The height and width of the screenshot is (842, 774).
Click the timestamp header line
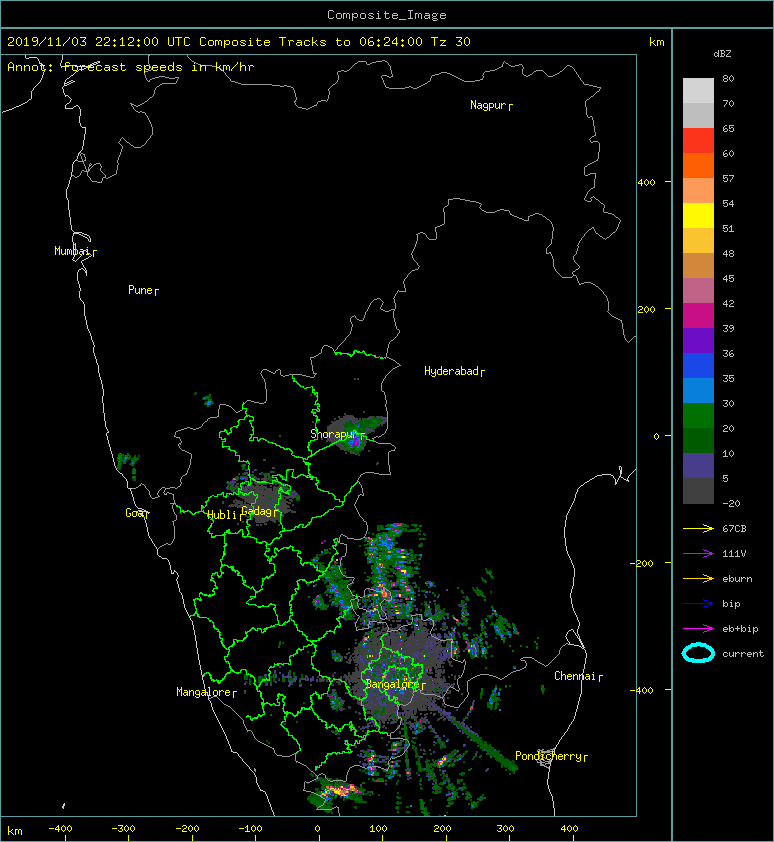pyautogui.click(x=239, y=42)
